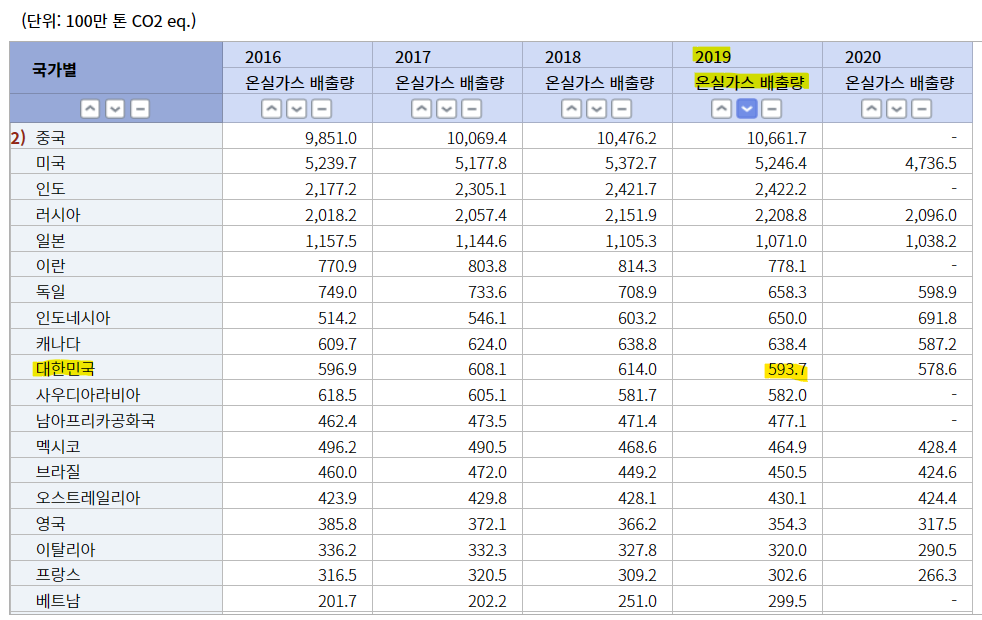Select the 캐나다 row label

[58, 344]
